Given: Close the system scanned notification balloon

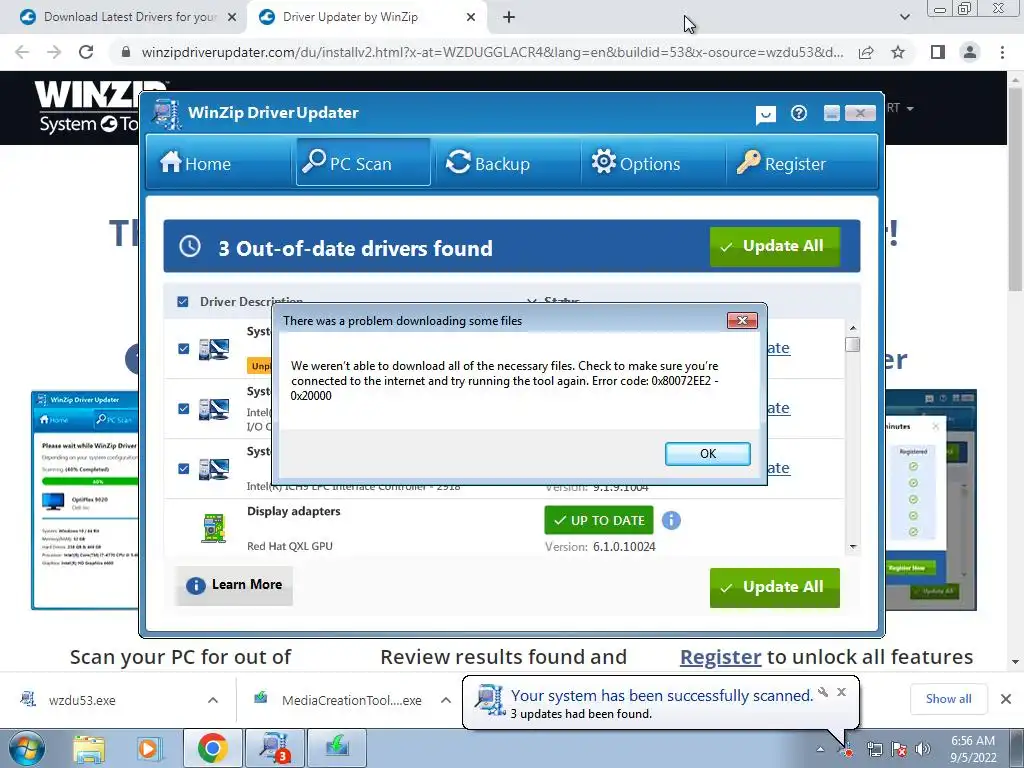Looking at the screenshot, I should point(841,692).
